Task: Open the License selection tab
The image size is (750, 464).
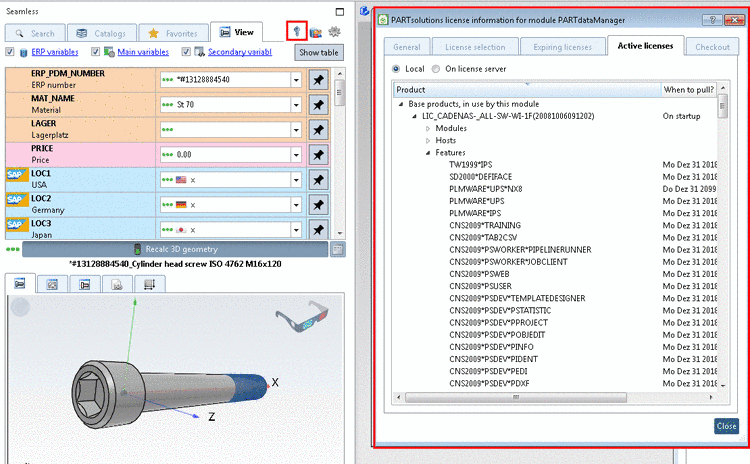Action: click(x=475, y=47)
